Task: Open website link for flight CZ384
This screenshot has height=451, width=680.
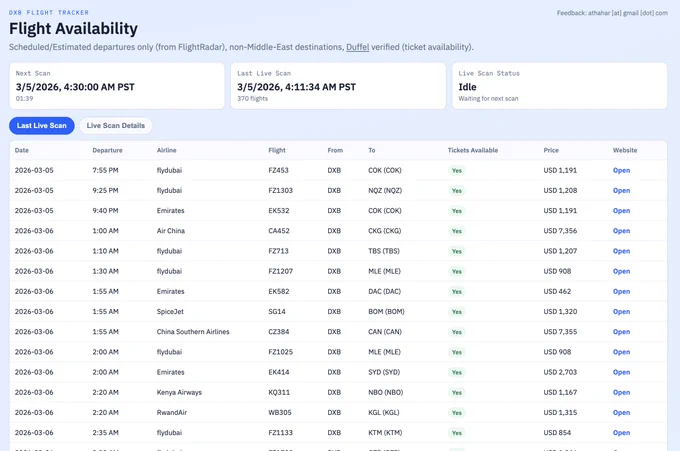Action: 621,332
